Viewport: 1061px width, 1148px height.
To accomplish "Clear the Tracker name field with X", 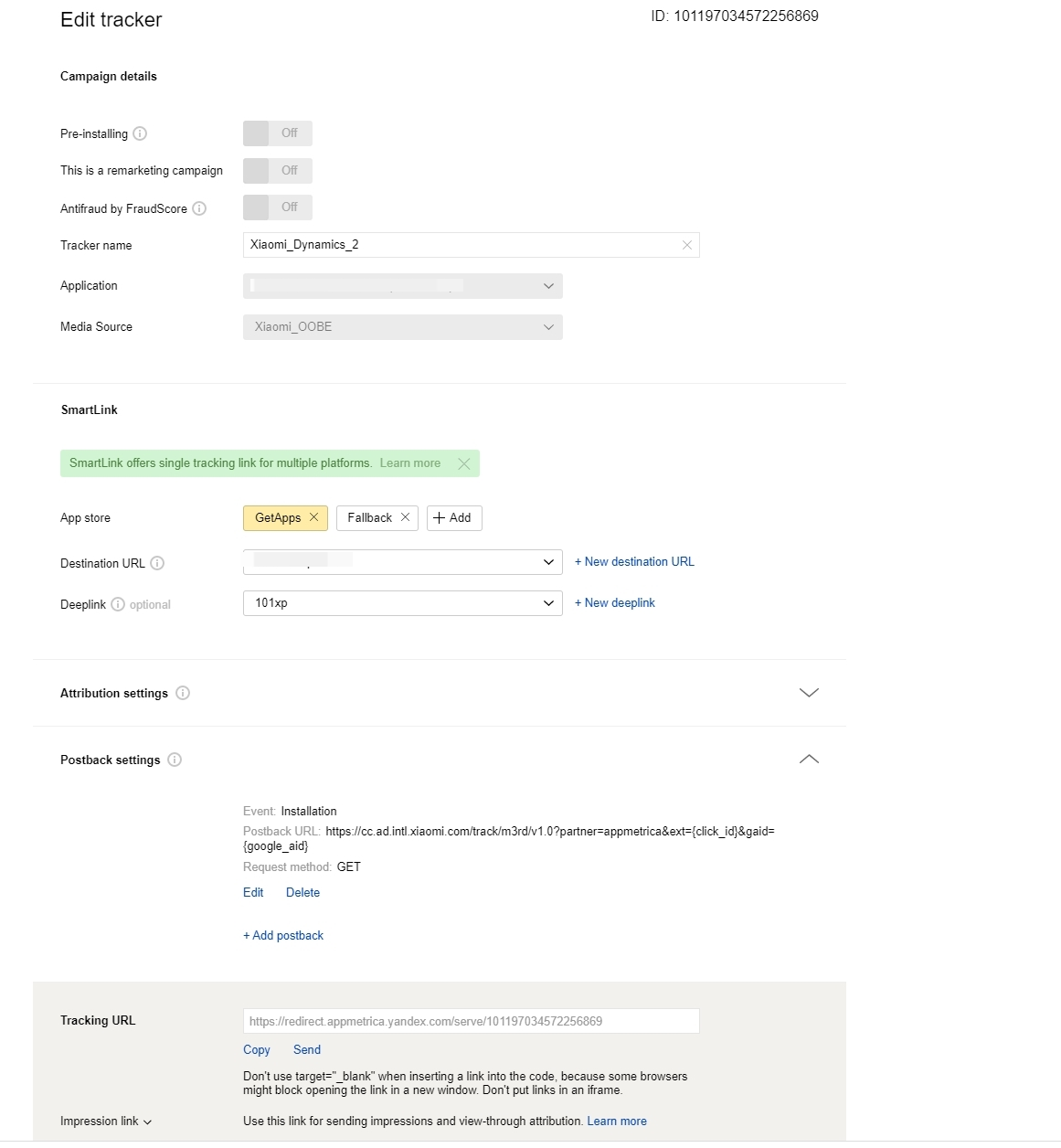I will pyautogui.click(x=687, y=245).
